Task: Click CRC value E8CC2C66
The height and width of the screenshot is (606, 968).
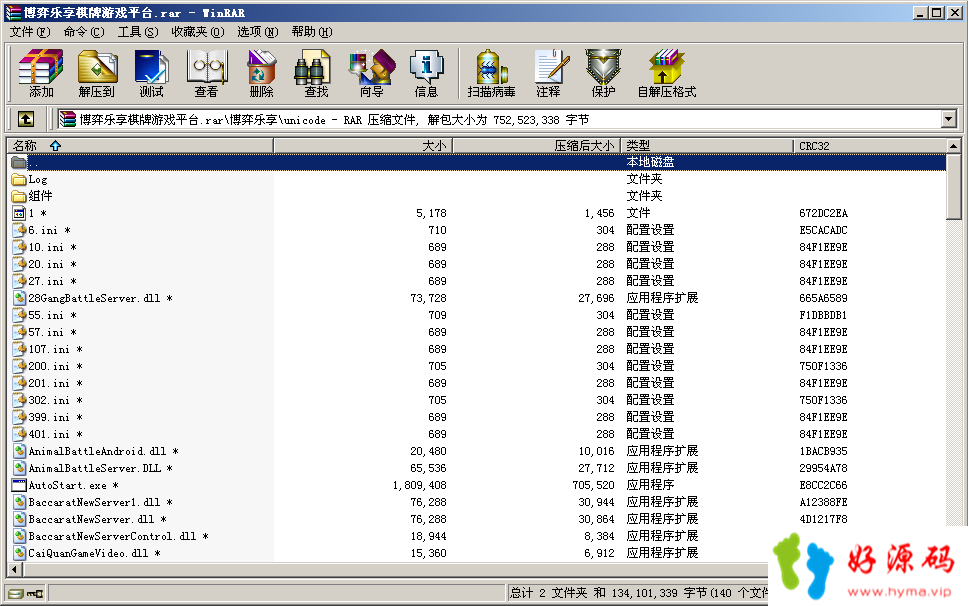Action: coord(823,485)
